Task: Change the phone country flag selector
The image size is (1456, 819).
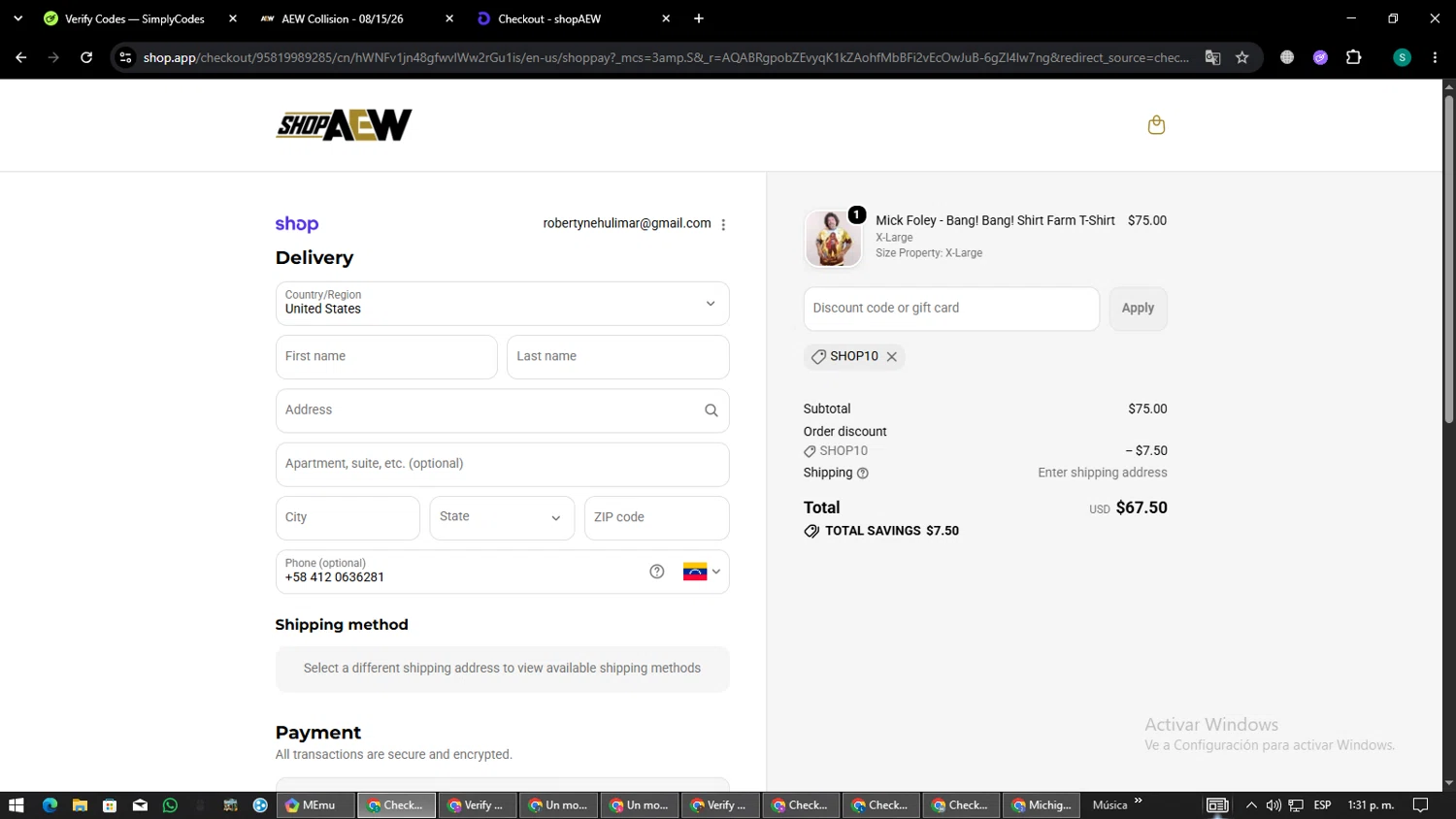Action: coord(702,572)
